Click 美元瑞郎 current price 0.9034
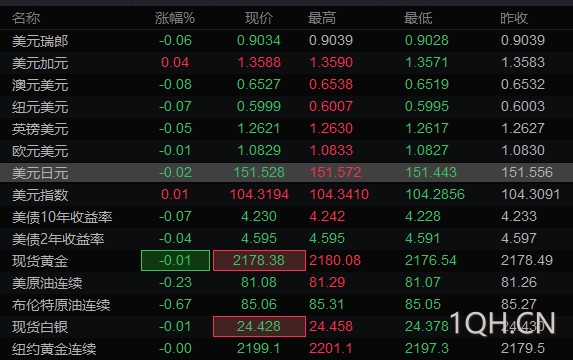Image resolution: width=573 pixels, height=360 pixels. coord(259,40)
